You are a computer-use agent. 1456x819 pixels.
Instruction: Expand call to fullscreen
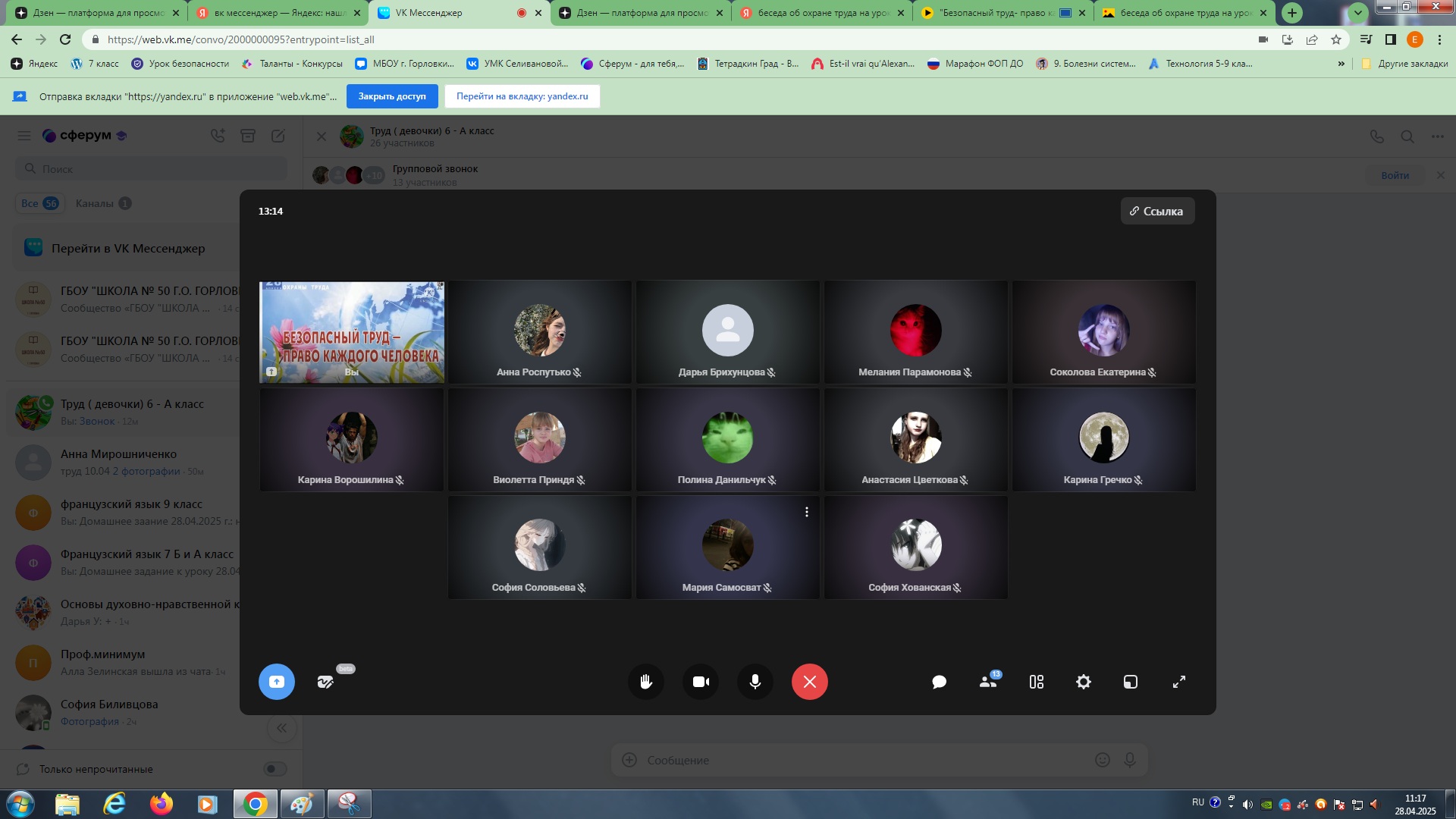(1179, 682)
